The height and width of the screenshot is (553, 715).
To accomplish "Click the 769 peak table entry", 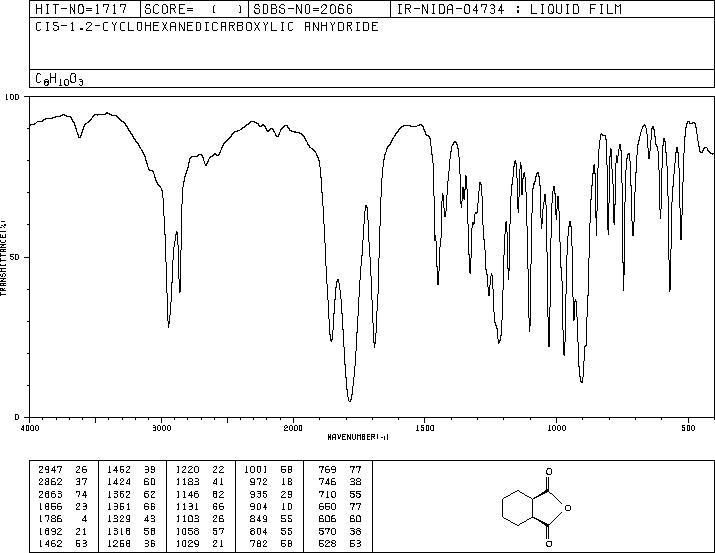I will tap(340, 470).
